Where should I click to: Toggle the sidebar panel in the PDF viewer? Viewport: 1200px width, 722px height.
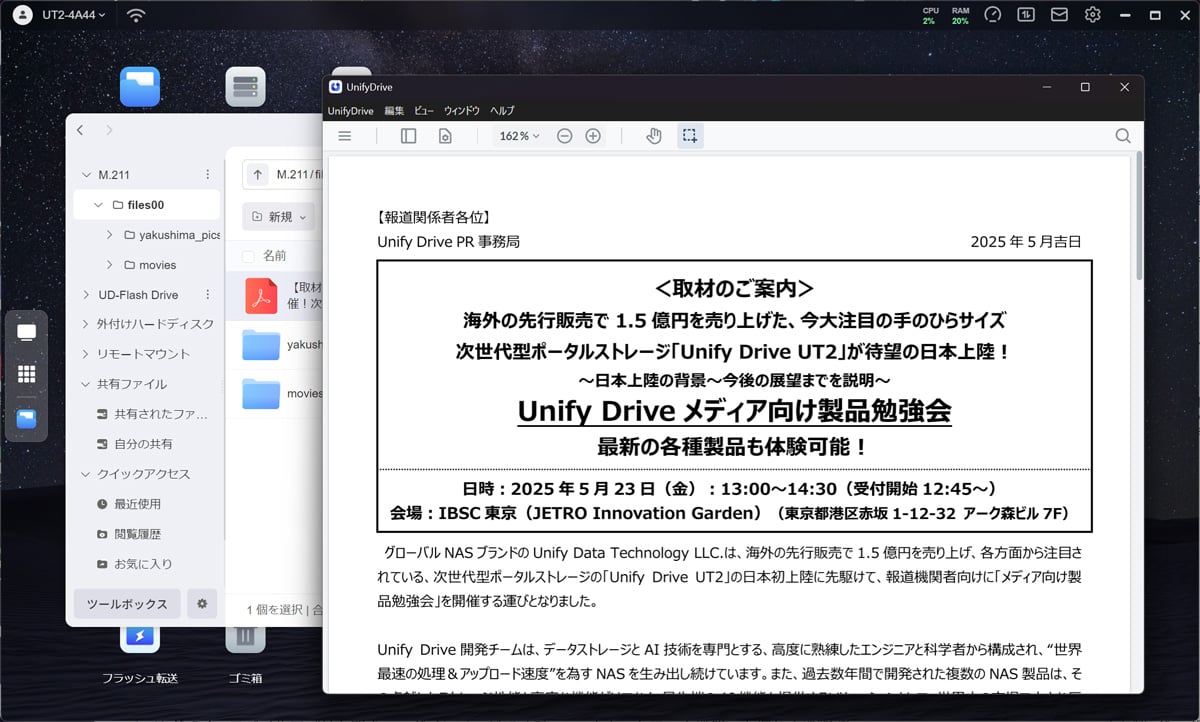pos(408,136)
